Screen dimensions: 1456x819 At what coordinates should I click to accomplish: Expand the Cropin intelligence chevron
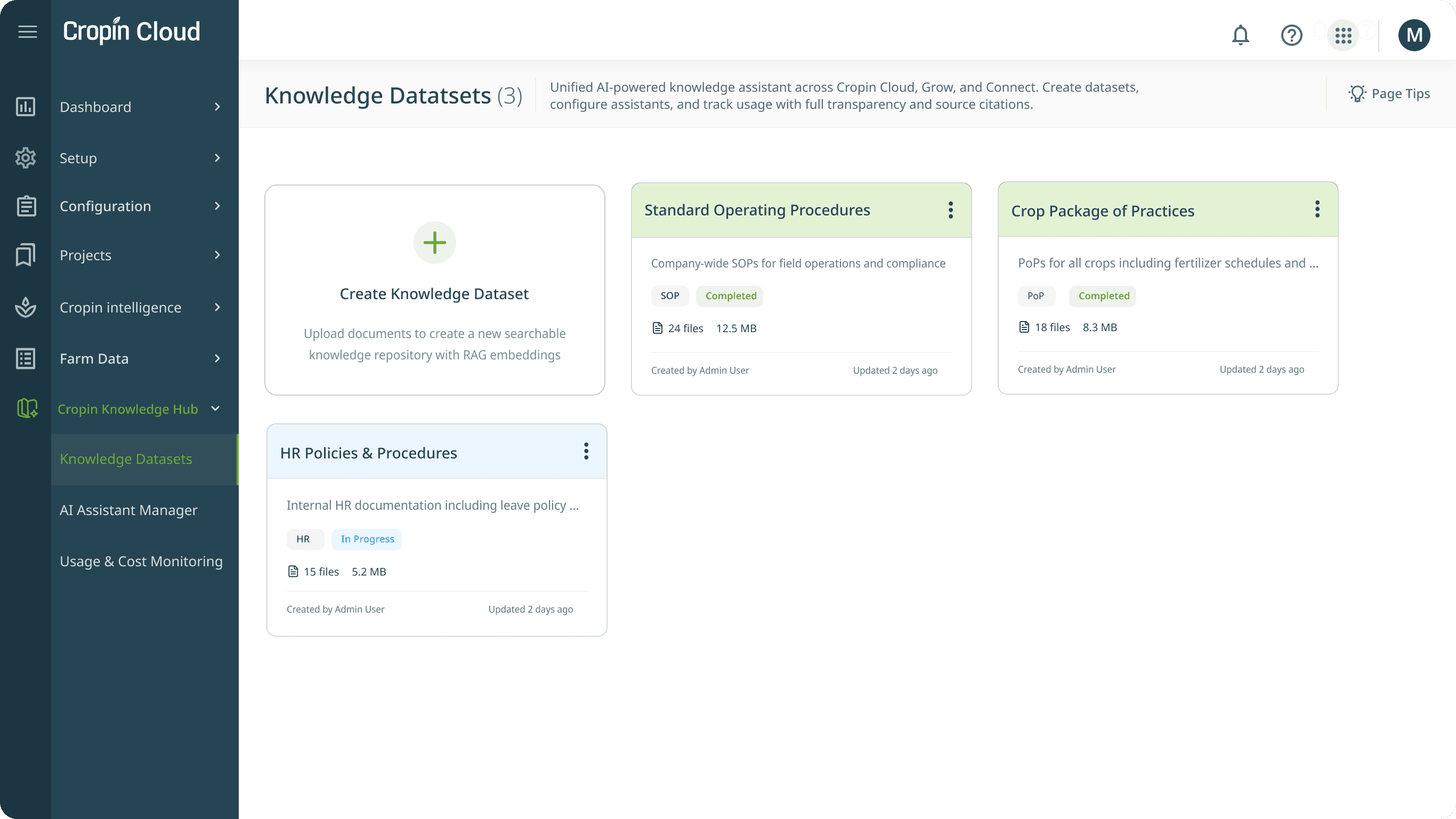point(217,307)
